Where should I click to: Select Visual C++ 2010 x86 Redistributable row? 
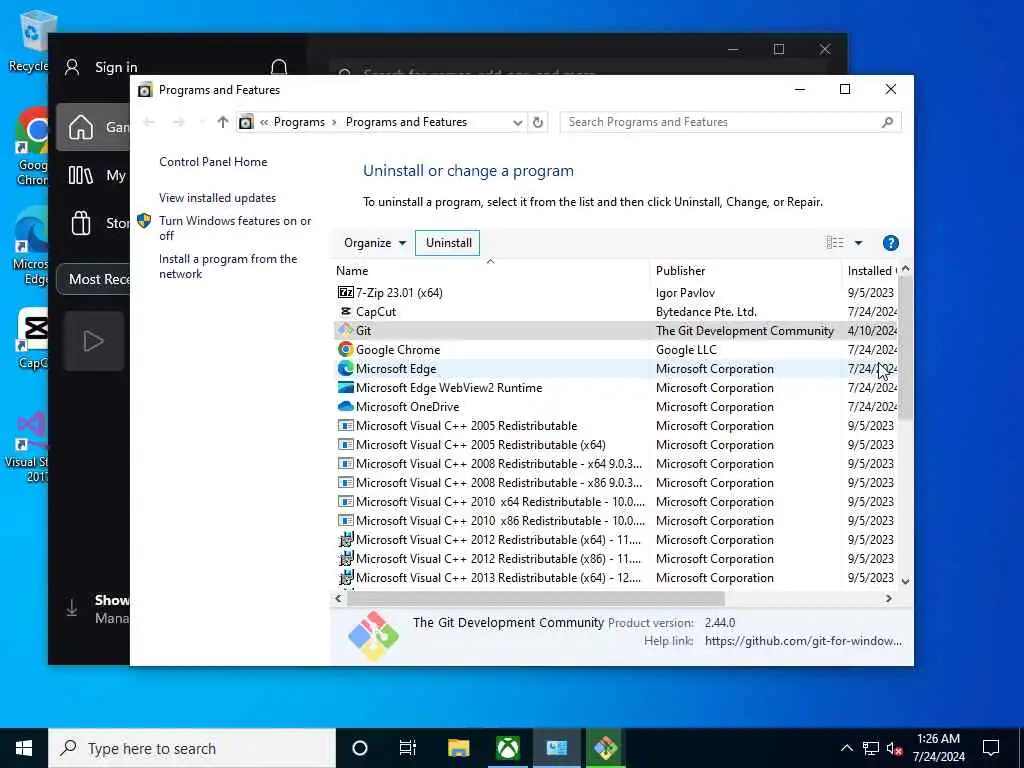[614, 520]
